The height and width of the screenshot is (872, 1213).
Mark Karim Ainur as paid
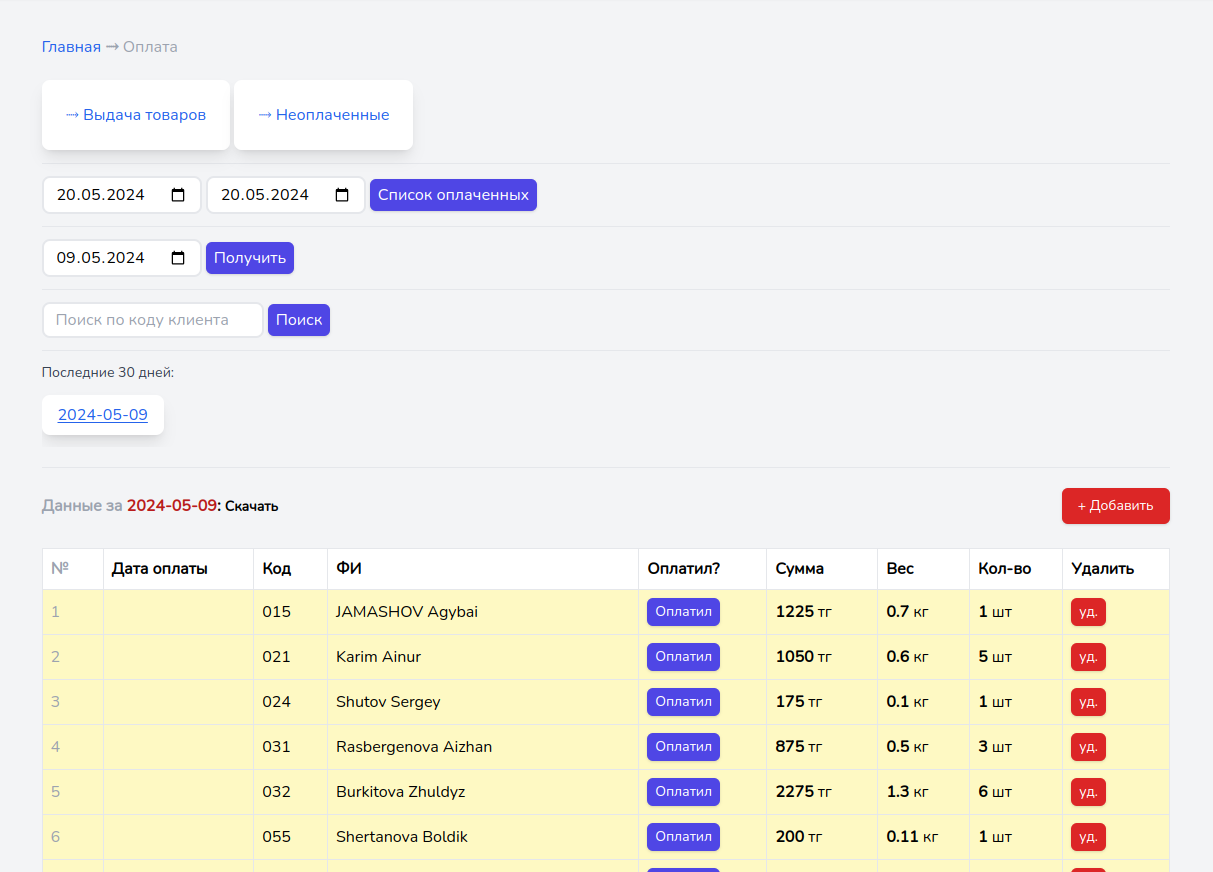(x=683, y=657)
